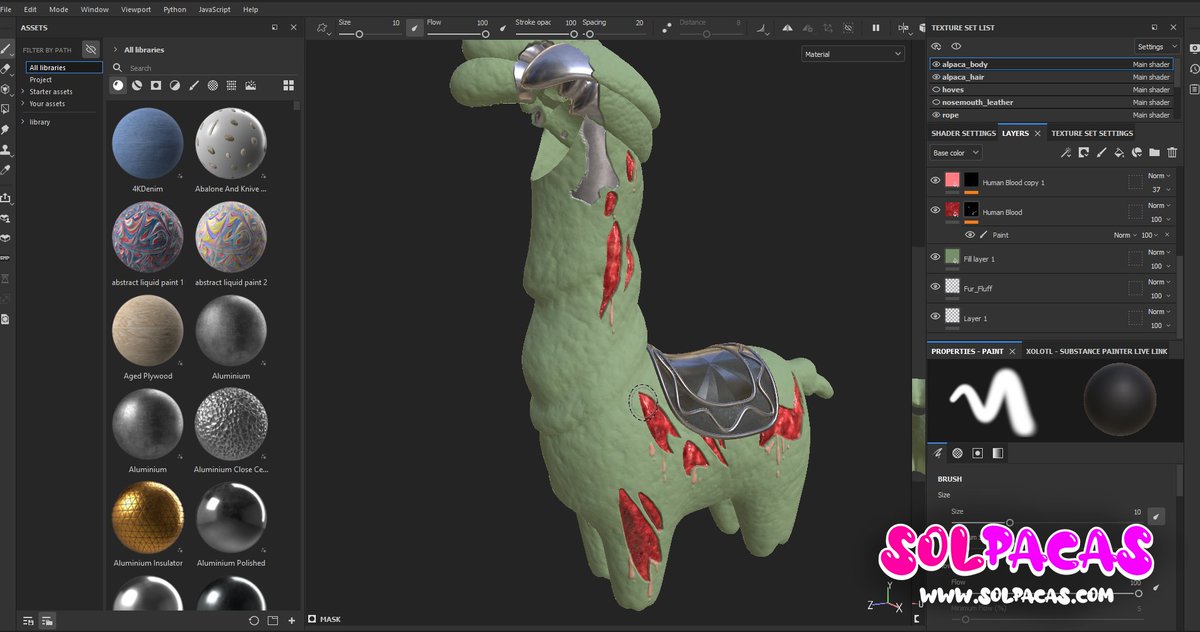
Task: Open the Base color channel dropdown
Action: pos(955,153)
